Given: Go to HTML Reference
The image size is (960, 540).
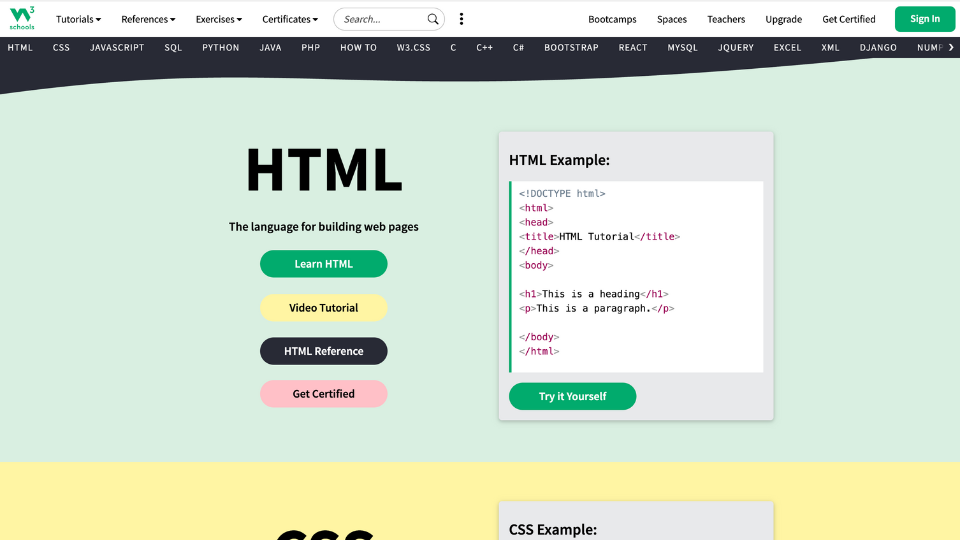Looking at the screenshot, I should pyautogui.click(x=323, y=351).
